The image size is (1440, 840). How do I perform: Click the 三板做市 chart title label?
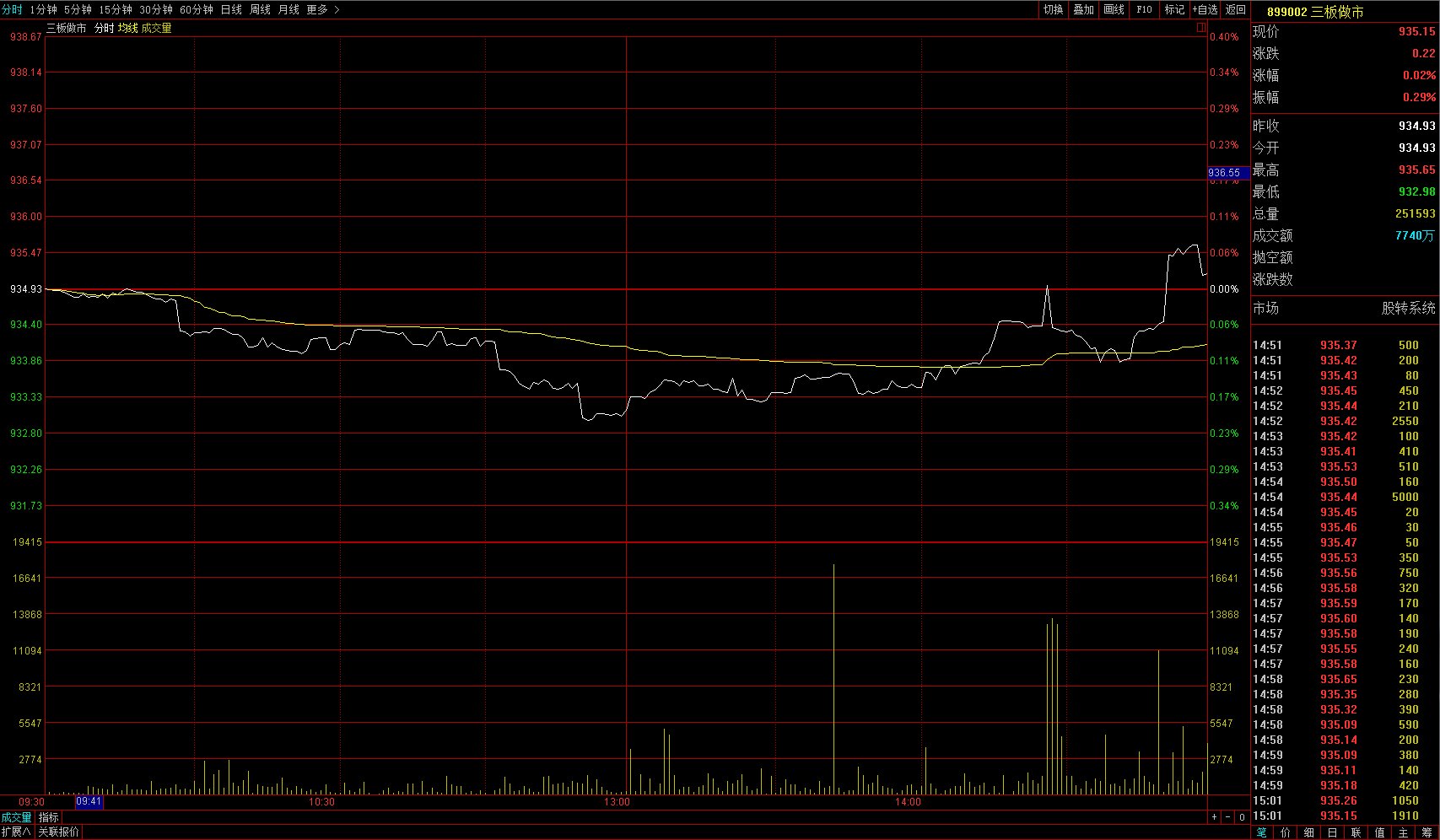click(x=66, y=28)
